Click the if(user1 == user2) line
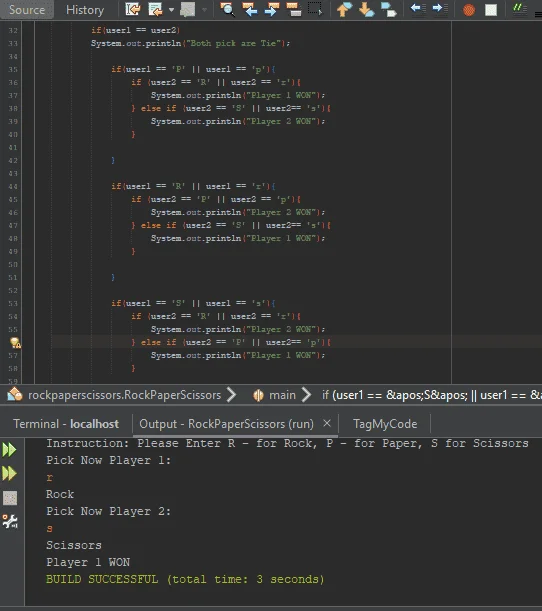Screen dimensions: 542x611 click(136, 30)
